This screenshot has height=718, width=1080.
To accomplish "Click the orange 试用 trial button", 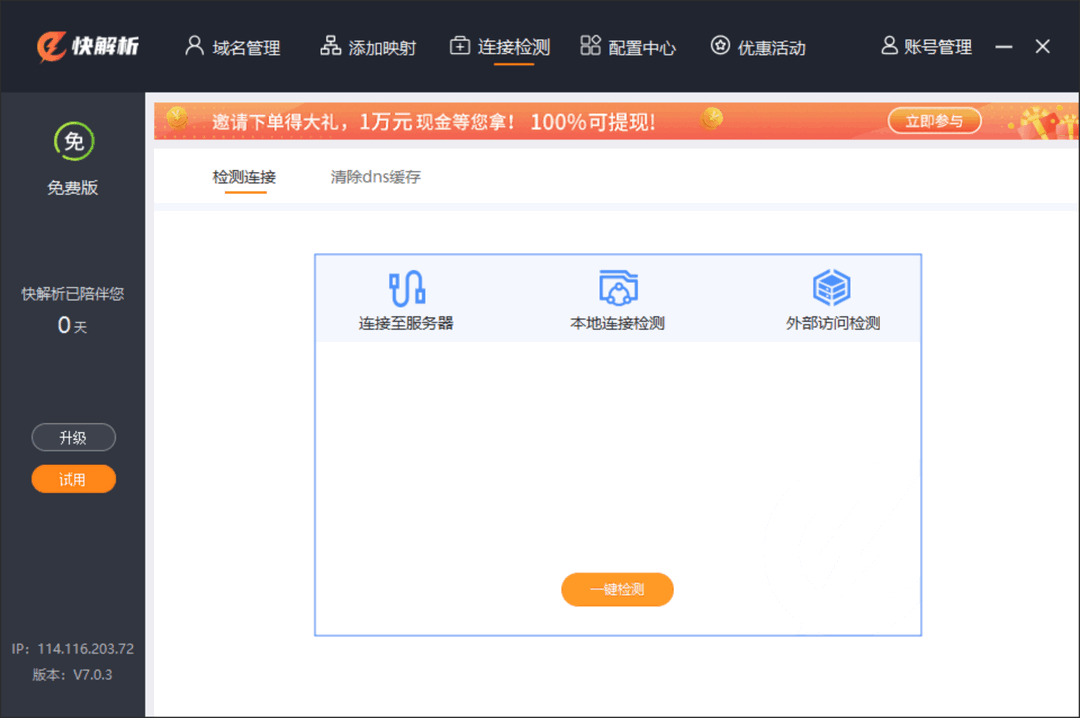I will pyautogui.click(x=73, y=478).
